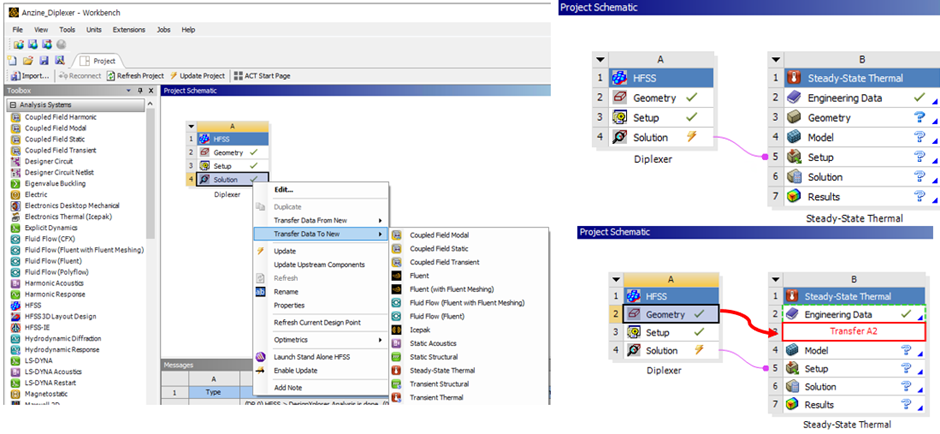Select HFSS 3D Layout Design in toolbox
This screenshot has width=940, height=434.
click(x=60, y=317)
